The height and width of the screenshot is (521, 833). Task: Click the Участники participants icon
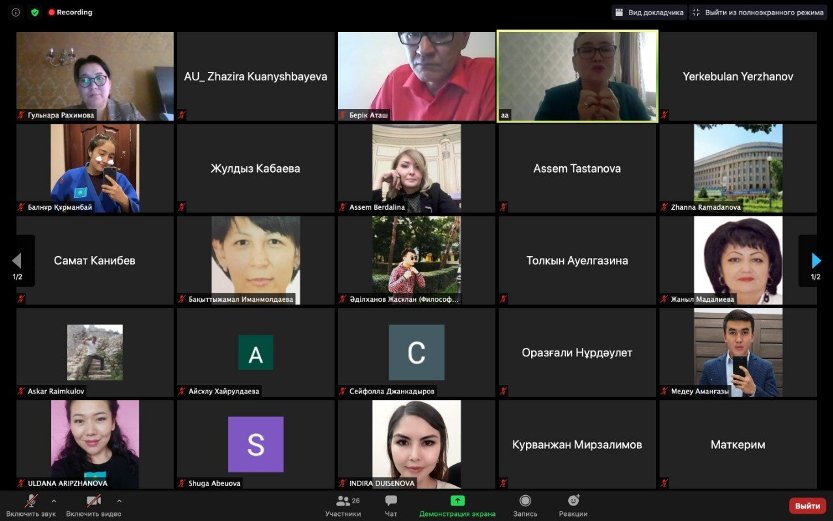[x=342, y=501]
